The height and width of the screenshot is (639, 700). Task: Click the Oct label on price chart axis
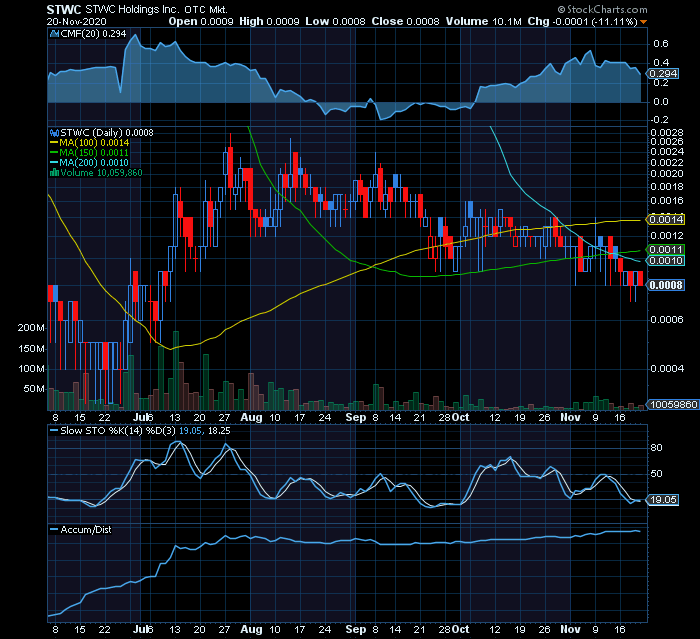[x=461, y=418]
